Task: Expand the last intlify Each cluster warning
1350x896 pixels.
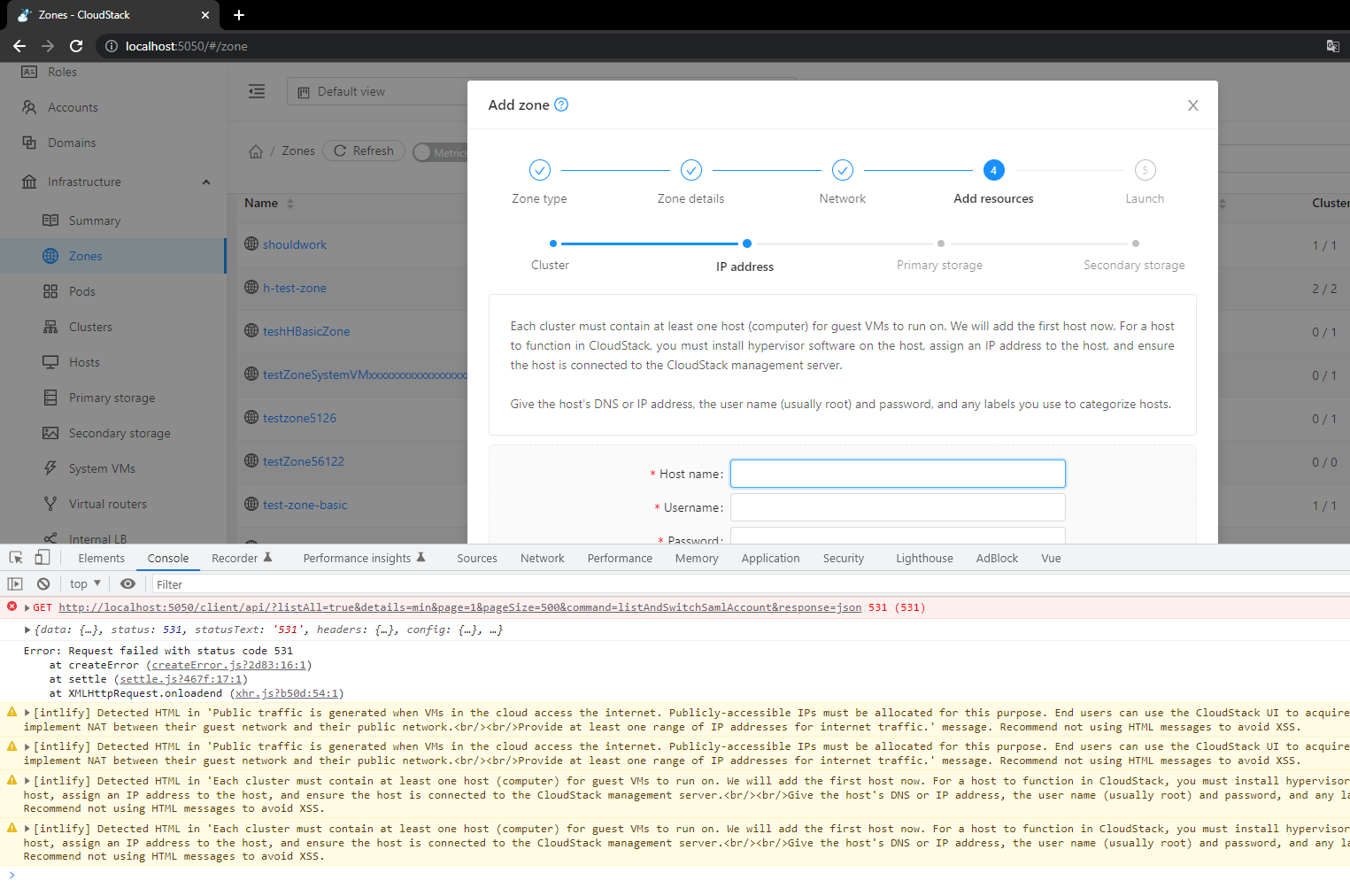Action: (27, 829)
